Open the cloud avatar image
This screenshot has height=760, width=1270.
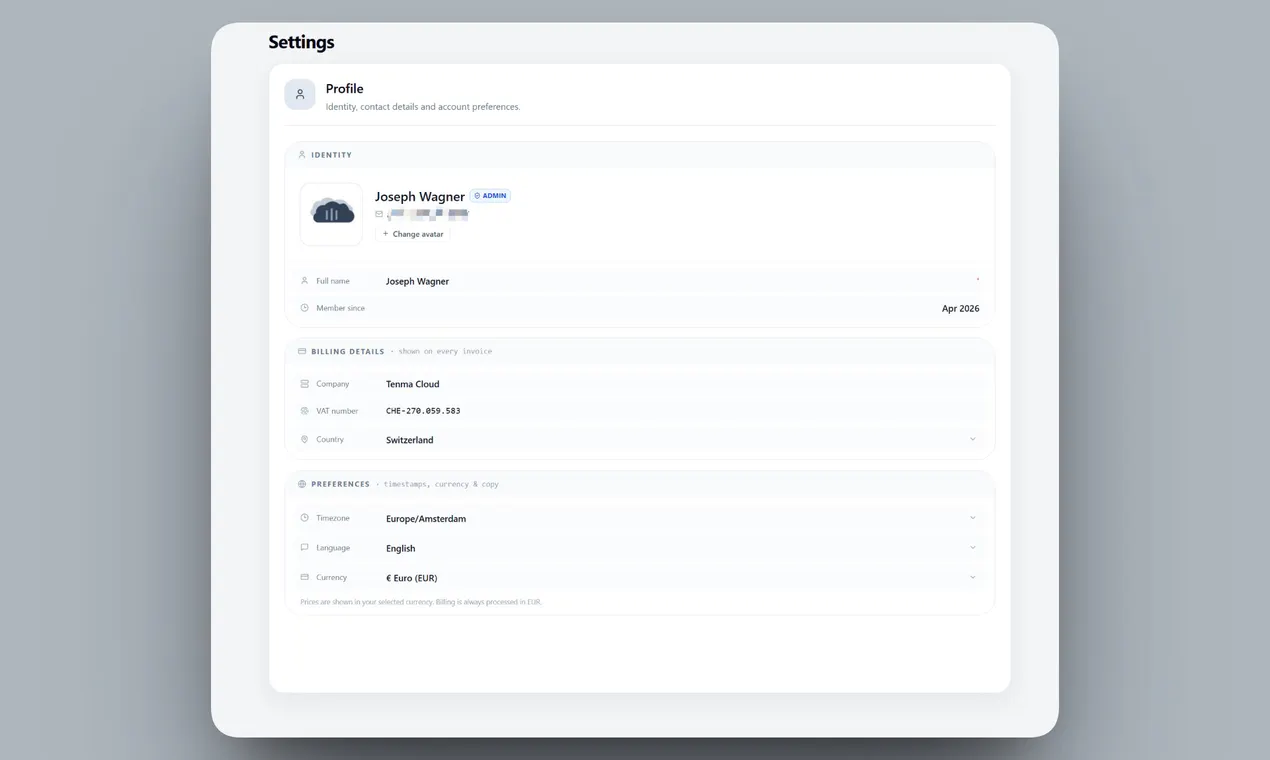(331, 214)
